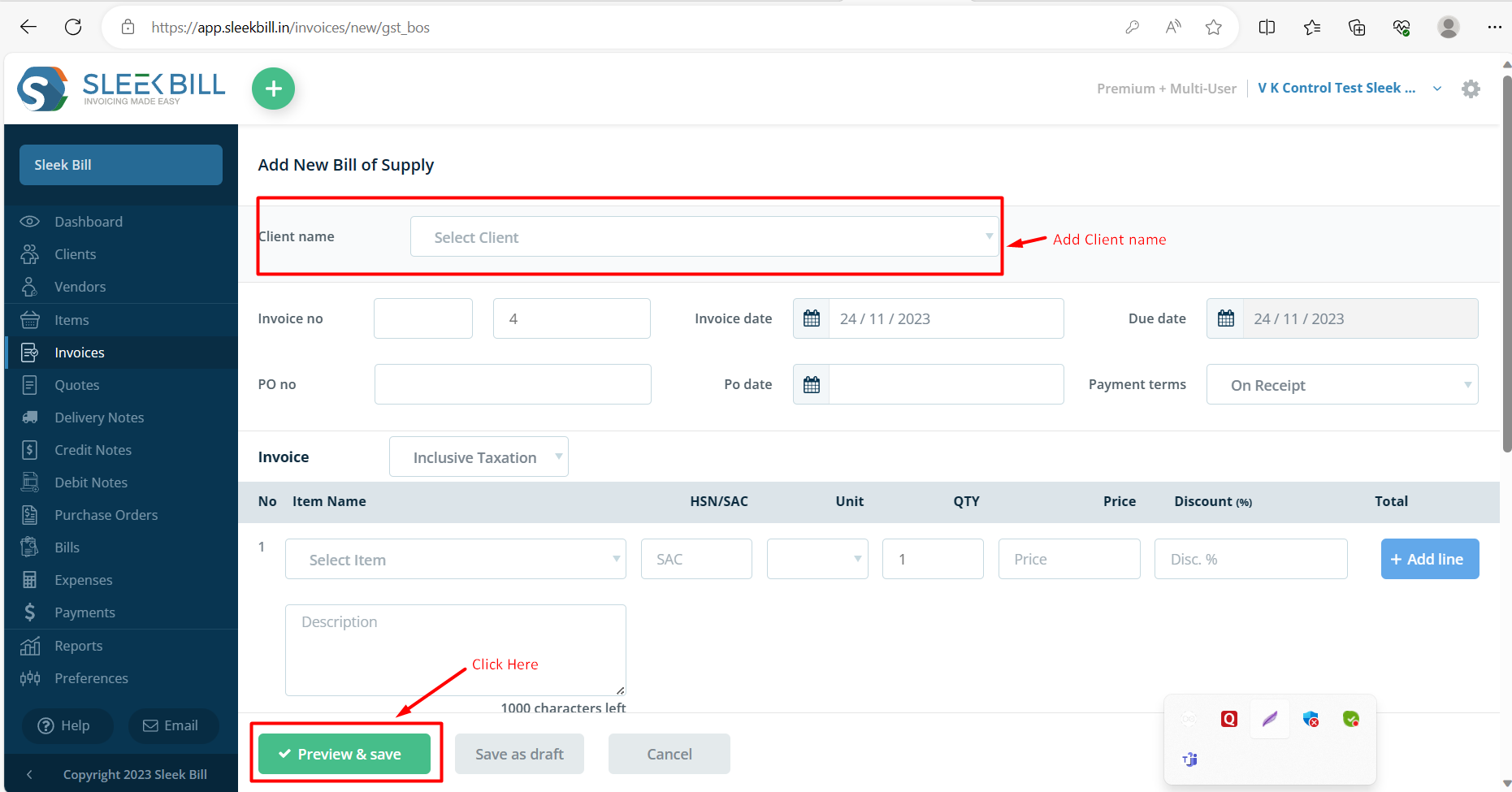Click the Preview & save button
The image size is (1512, 792).
tap(344, 754)
